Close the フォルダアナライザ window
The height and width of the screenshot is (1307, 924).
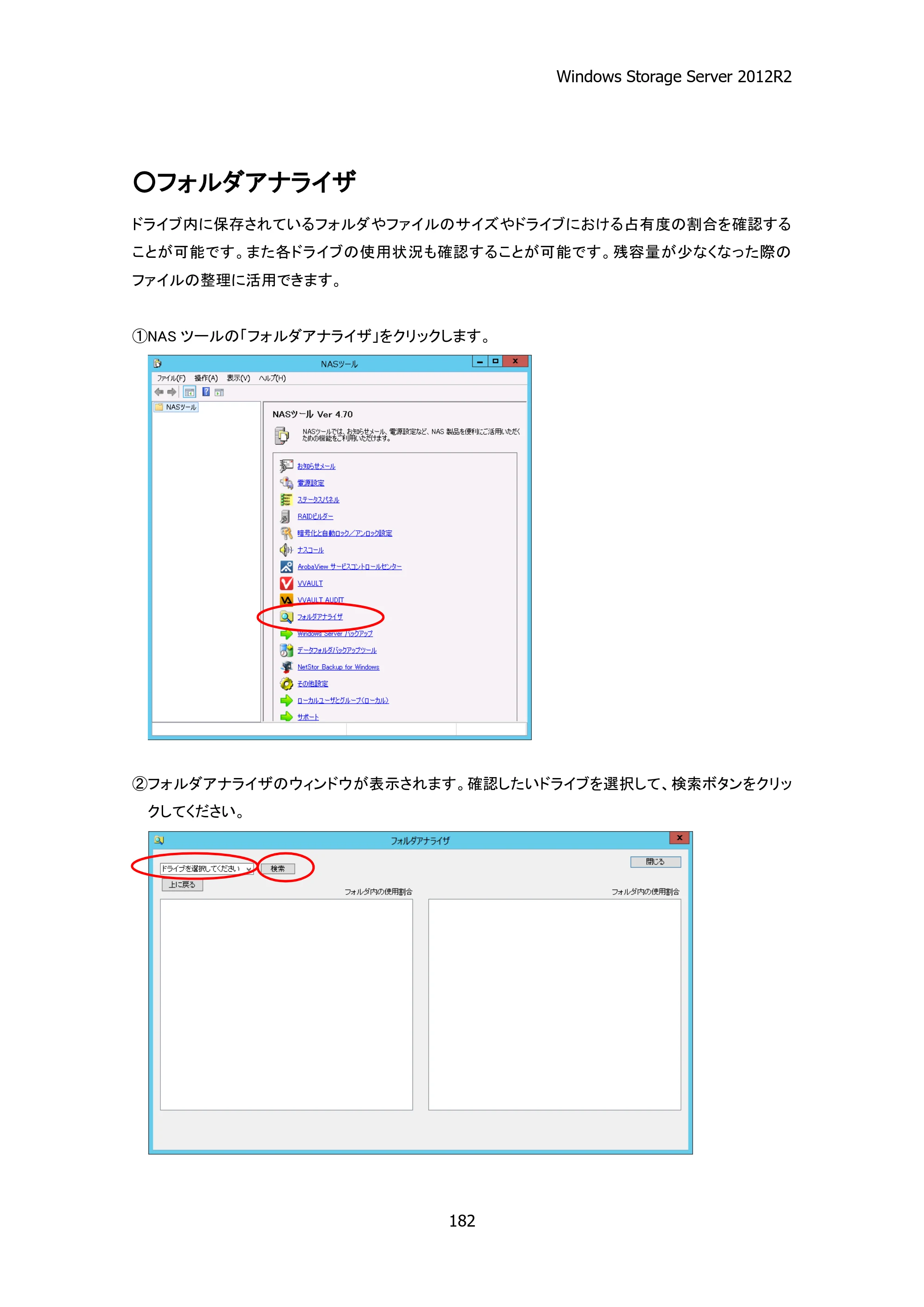679,837
